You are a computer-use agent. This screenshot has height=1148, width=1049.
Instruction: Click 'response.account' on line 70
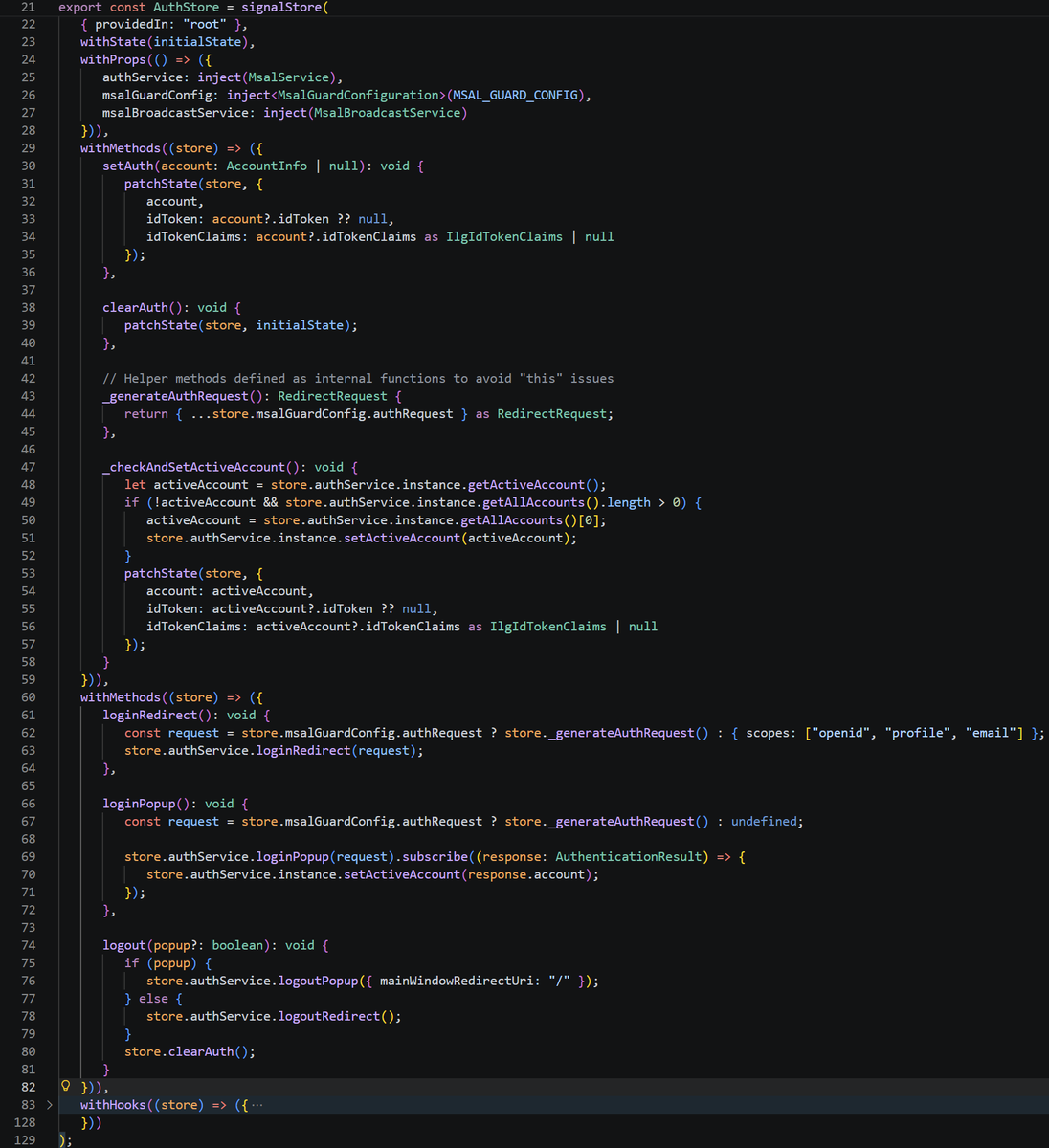[x=525, y=874]
